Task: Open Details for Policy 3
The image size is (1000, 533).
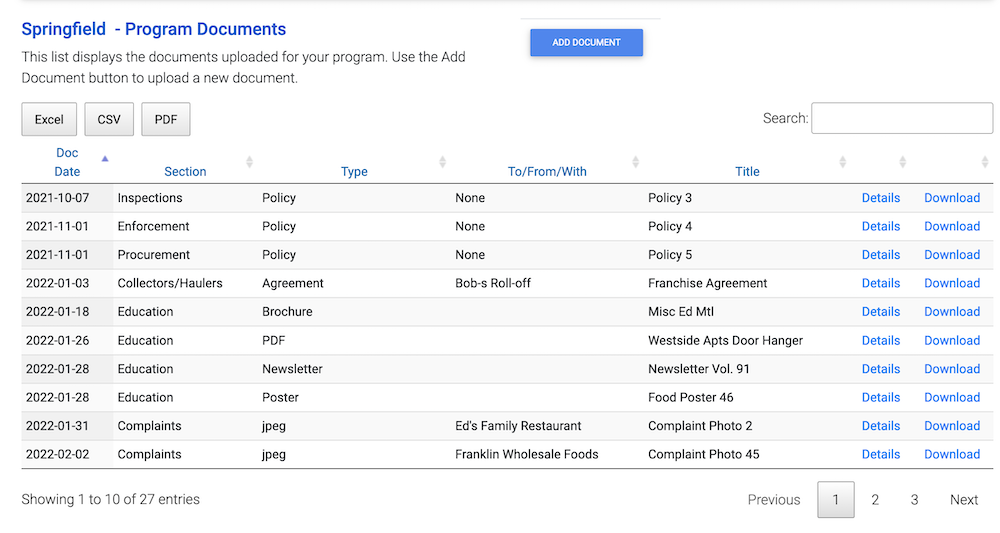Action: [880, 198]
